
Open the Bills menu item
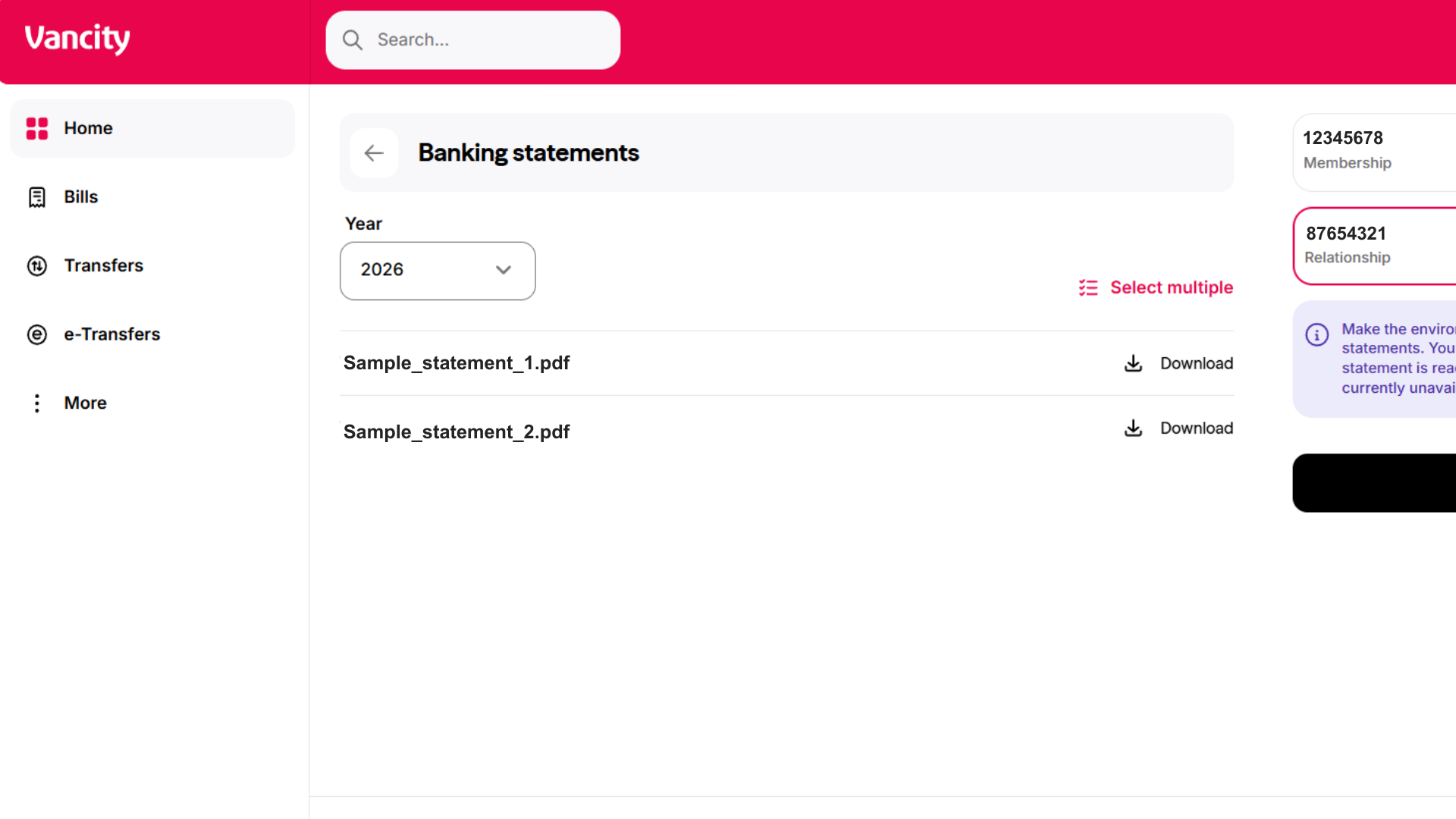[81, 197]
